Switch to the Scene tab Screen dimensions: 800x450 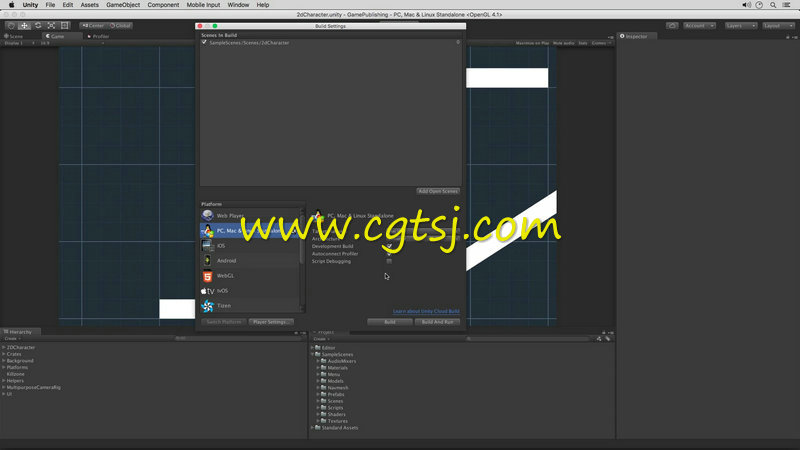pos(14,36)
